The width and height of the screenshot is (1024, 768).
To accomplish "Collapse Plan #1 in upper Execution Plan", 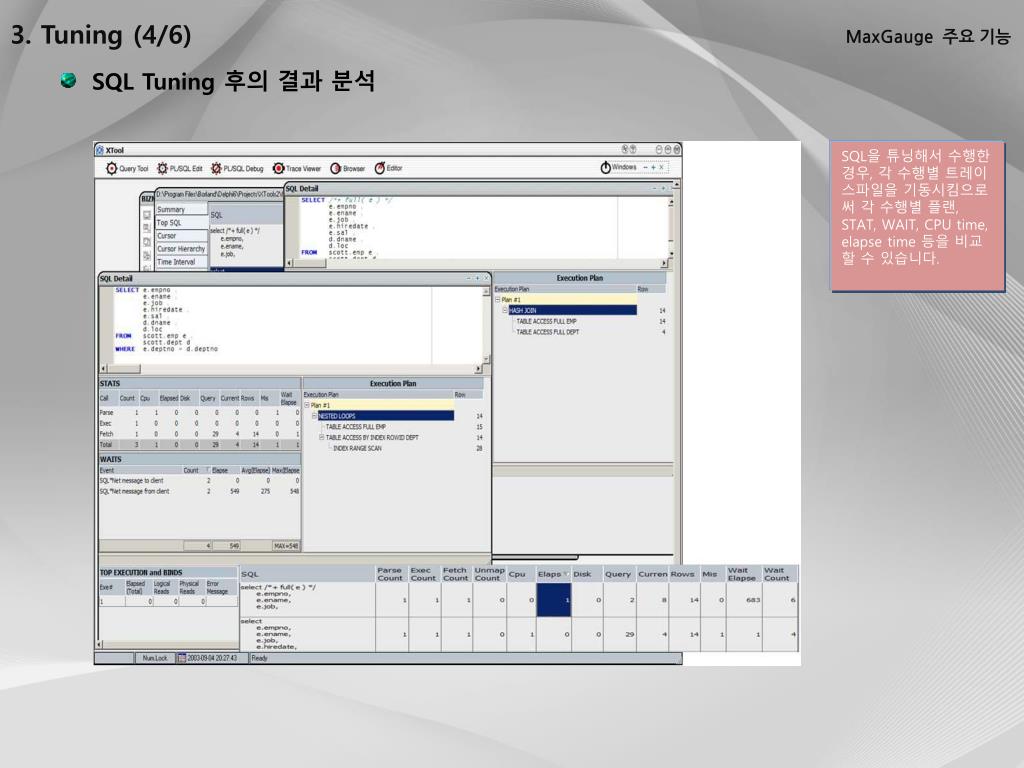I will point(498,300).
